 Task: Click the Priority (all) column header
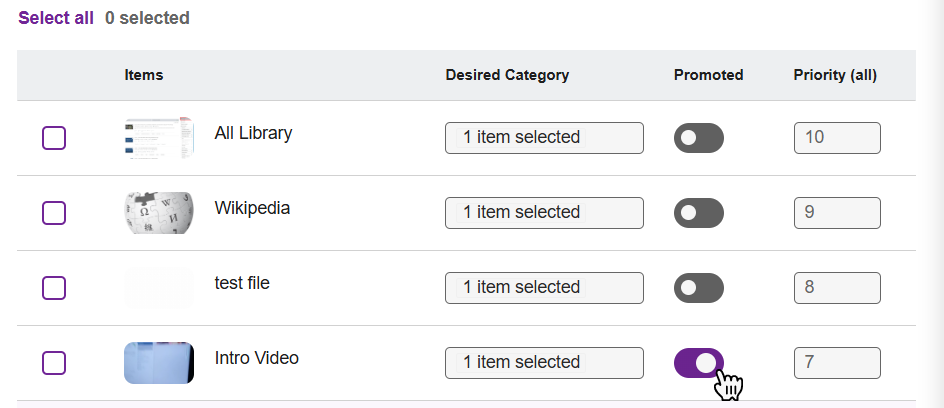[835, 75]
